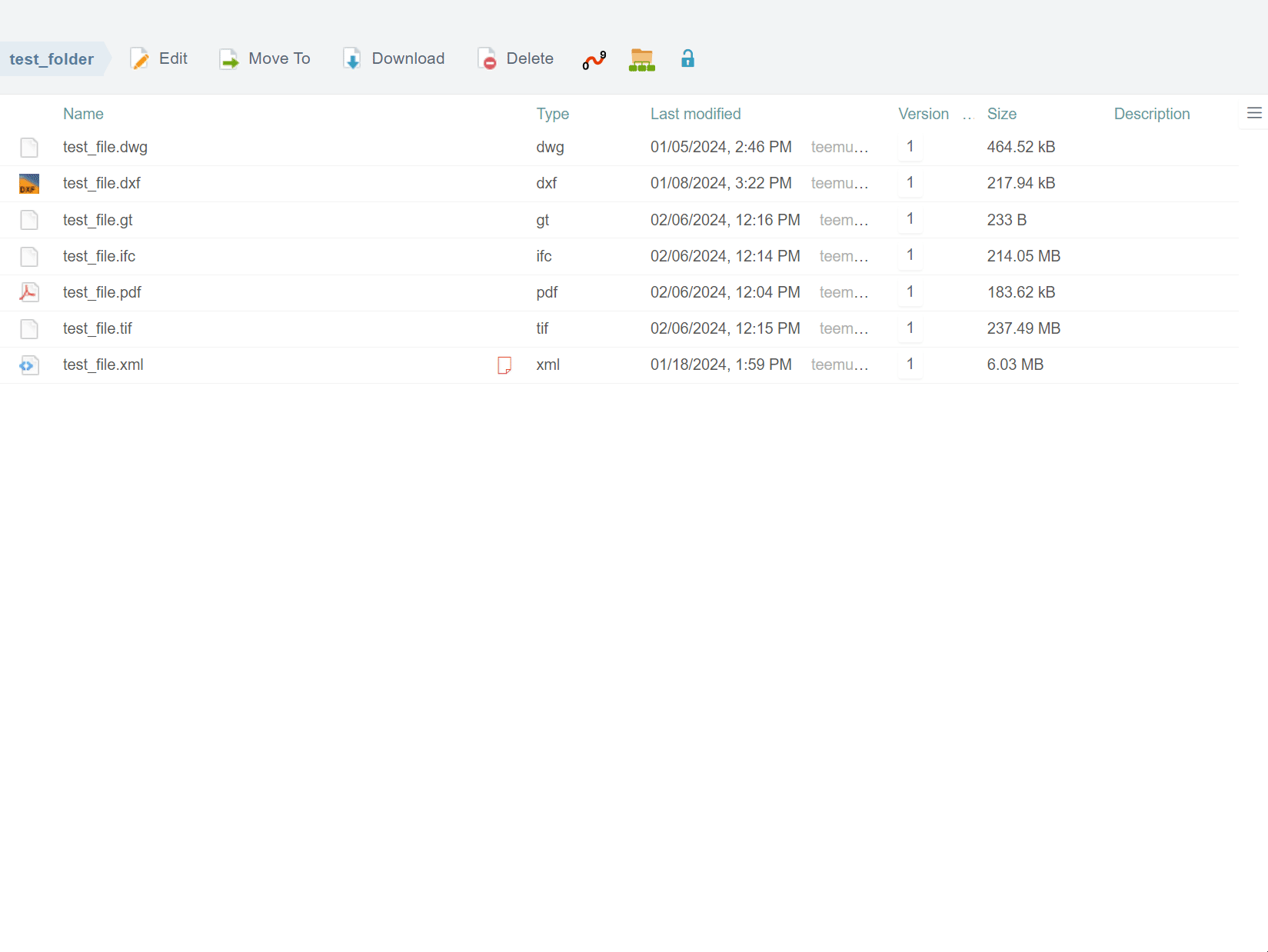The height and width of the screenshot is (952, 1268).
Task: Click the type cell 'tif'
Action: coord(542,328)
